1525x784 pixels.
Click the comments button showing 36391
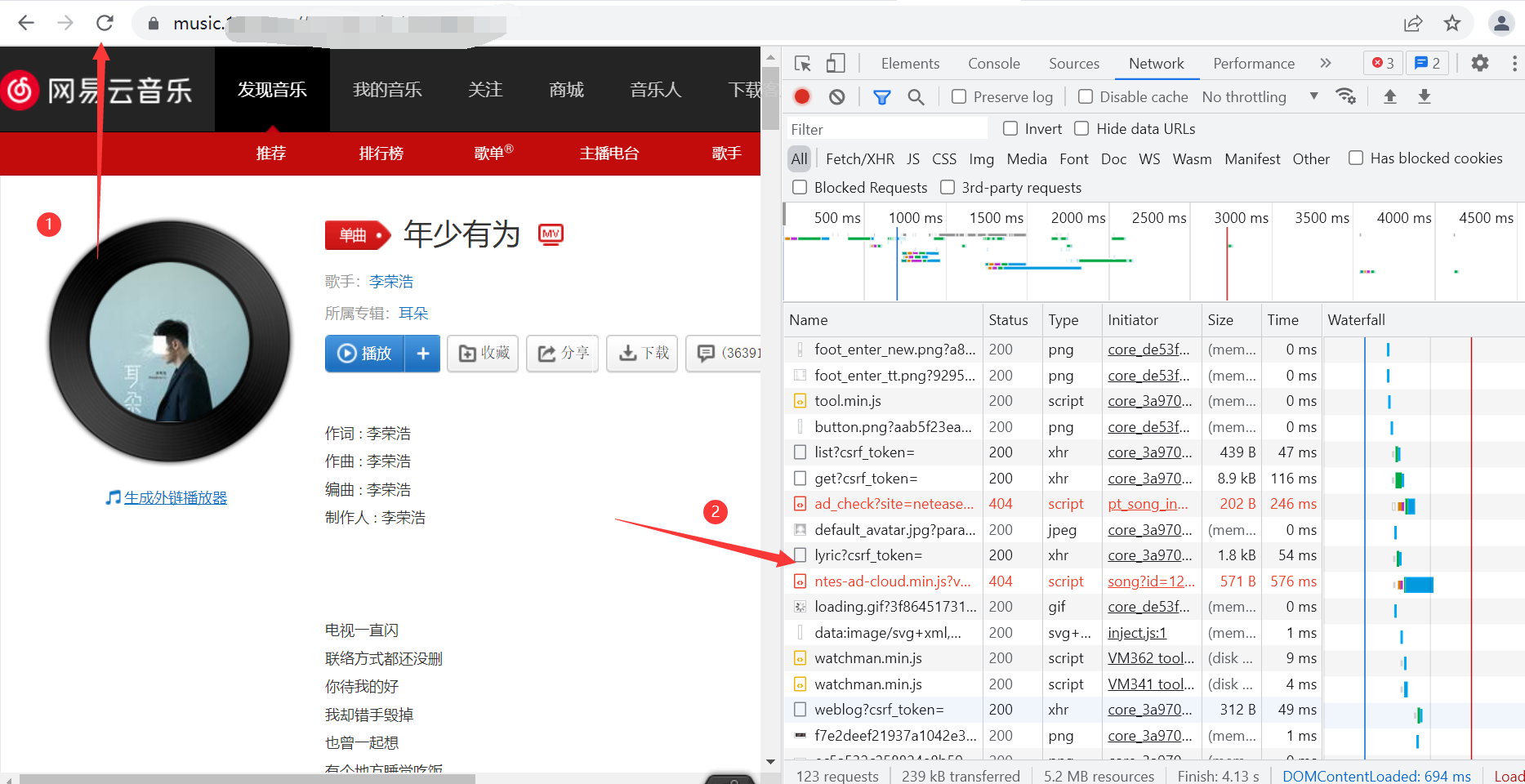coord(724,353)
